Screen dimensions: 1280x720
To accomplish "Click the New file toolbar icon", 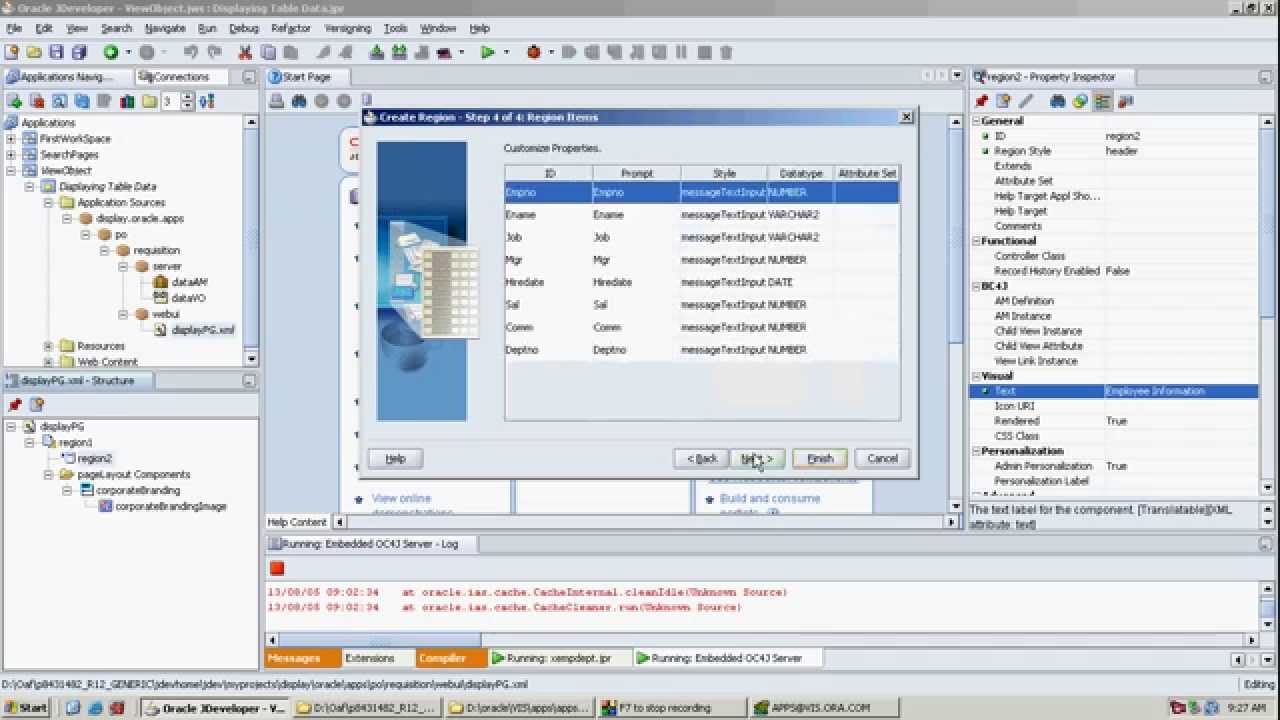I will pyautogui.click(x=12, y=52).
